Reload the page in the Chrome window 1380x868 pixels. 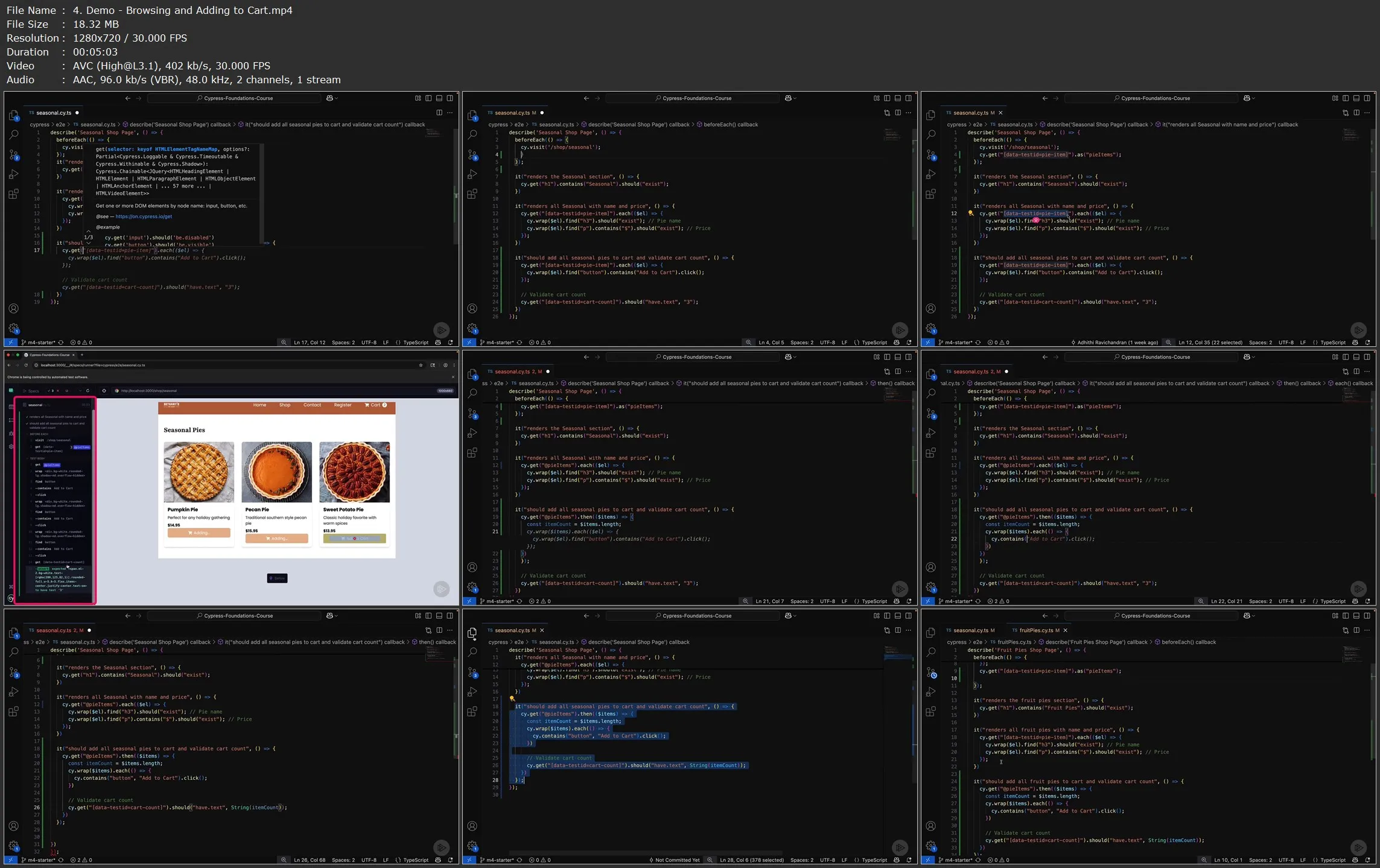coord(26,365)
